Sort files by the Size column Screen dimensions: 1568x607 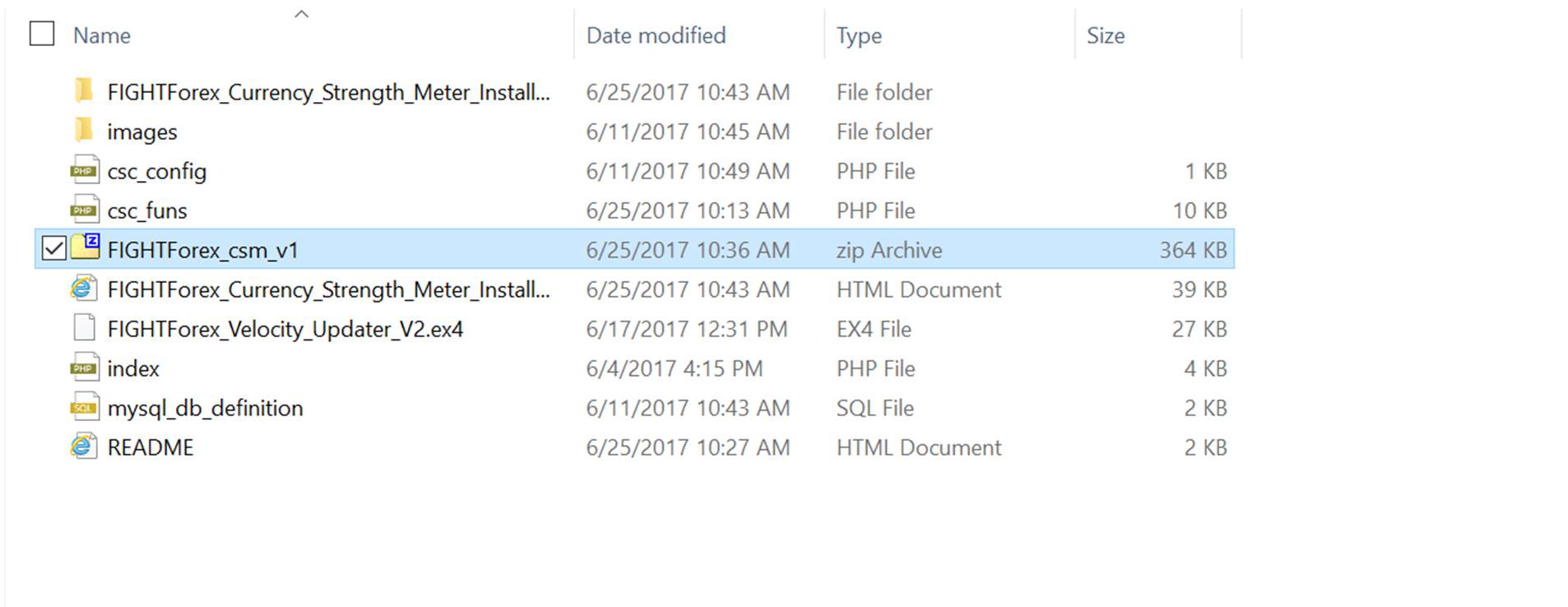click(x=1106, y=35)
